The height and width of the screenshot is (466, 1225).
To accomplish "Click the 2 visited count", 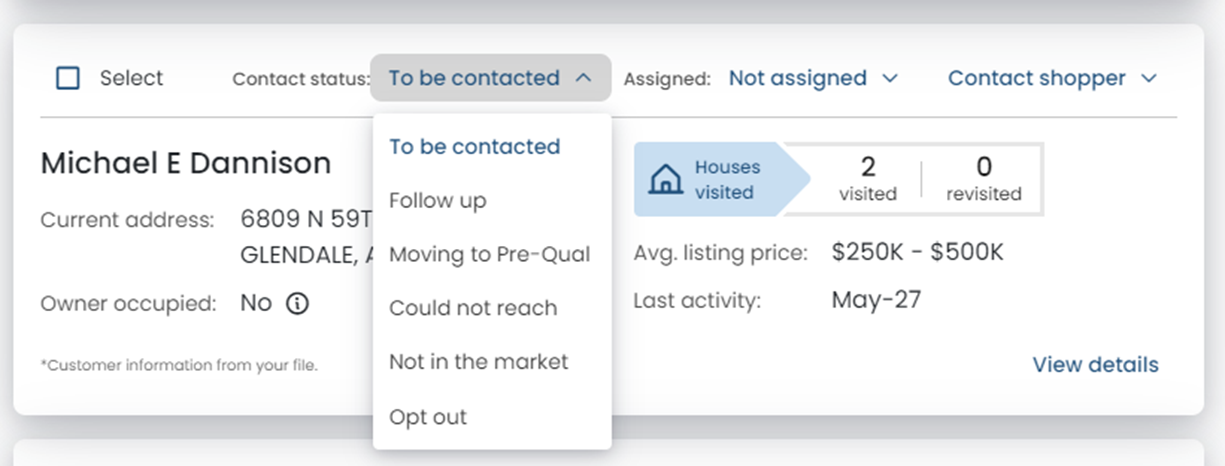I will point(867,179).
